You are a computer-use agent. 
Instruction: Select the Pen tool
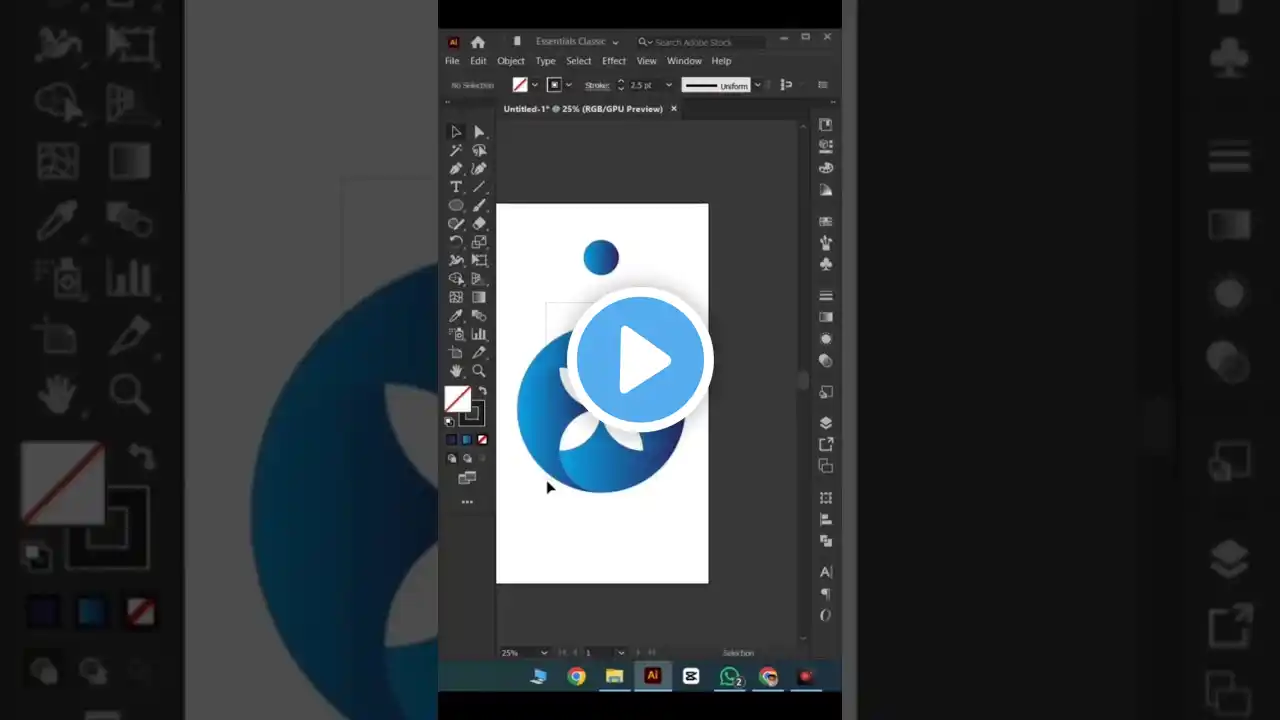(x=456, y=169)
